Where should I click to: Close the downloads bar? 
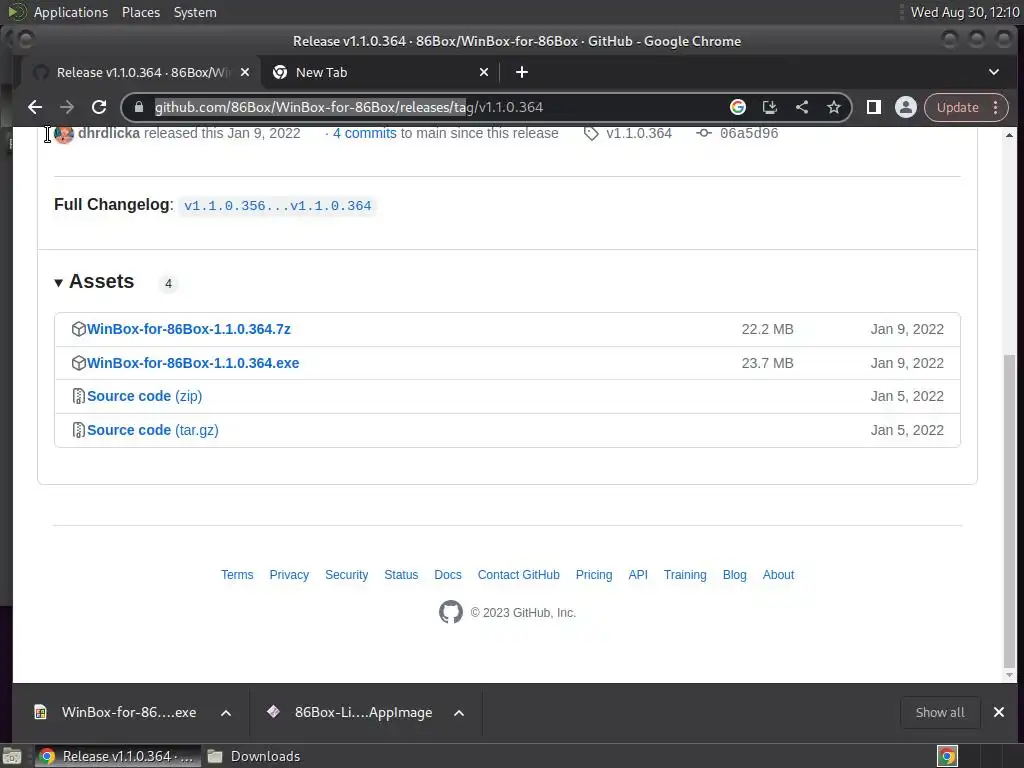999,712
